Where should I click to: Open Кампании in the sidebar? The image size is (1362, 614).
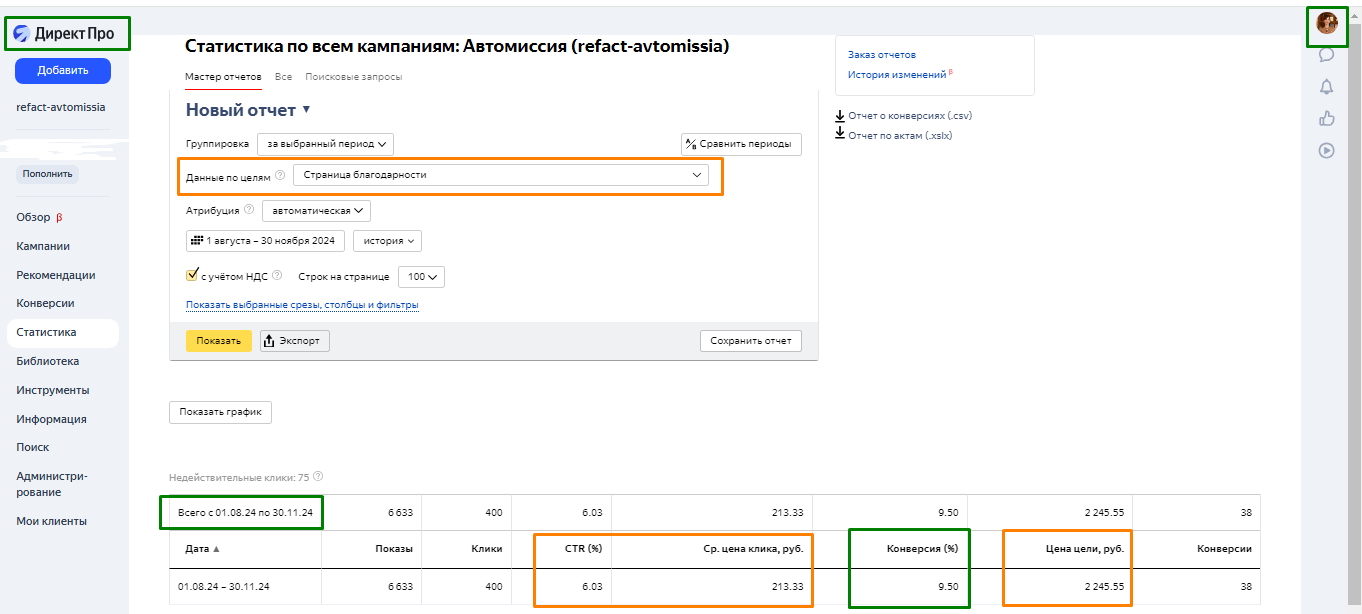[43, 246]
